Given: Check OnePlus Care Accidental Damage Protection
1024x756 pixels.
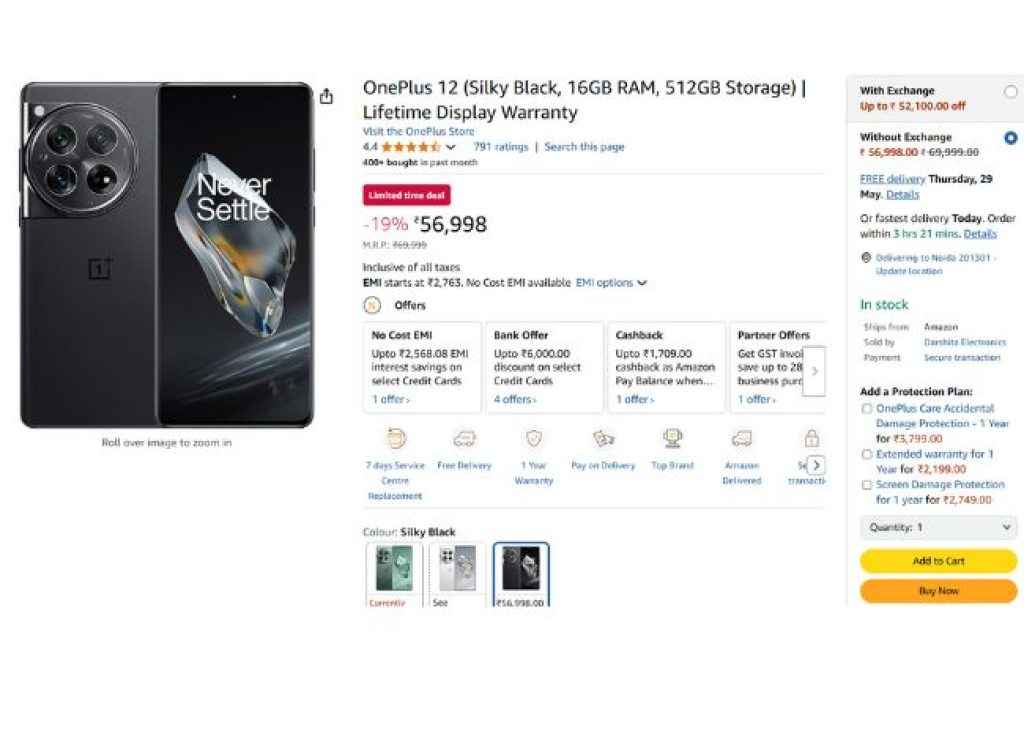Looking at the screenshot, I should pos(867,409).
